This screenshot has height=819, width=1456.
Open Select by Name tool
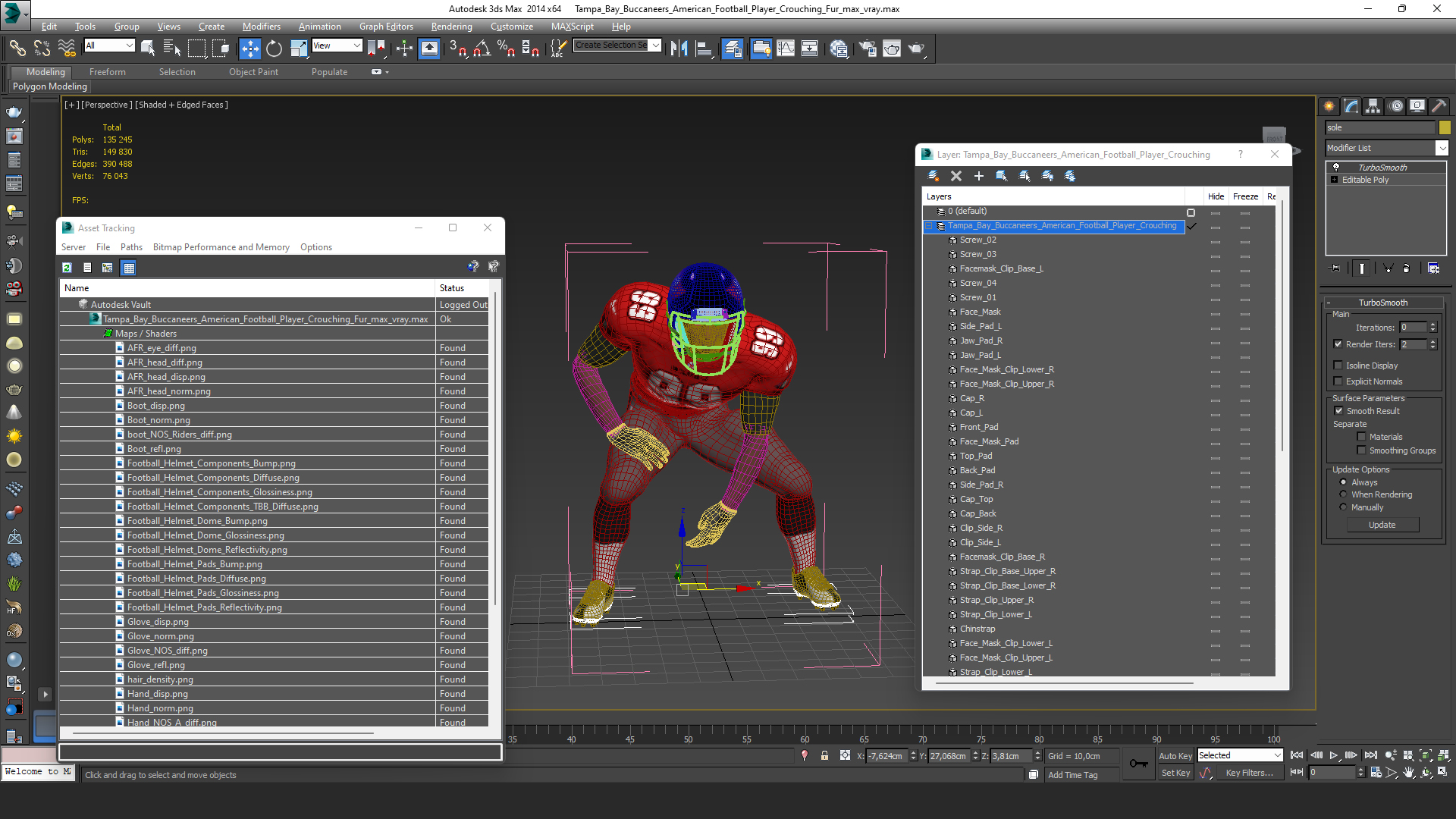click(x=172, y=49)
